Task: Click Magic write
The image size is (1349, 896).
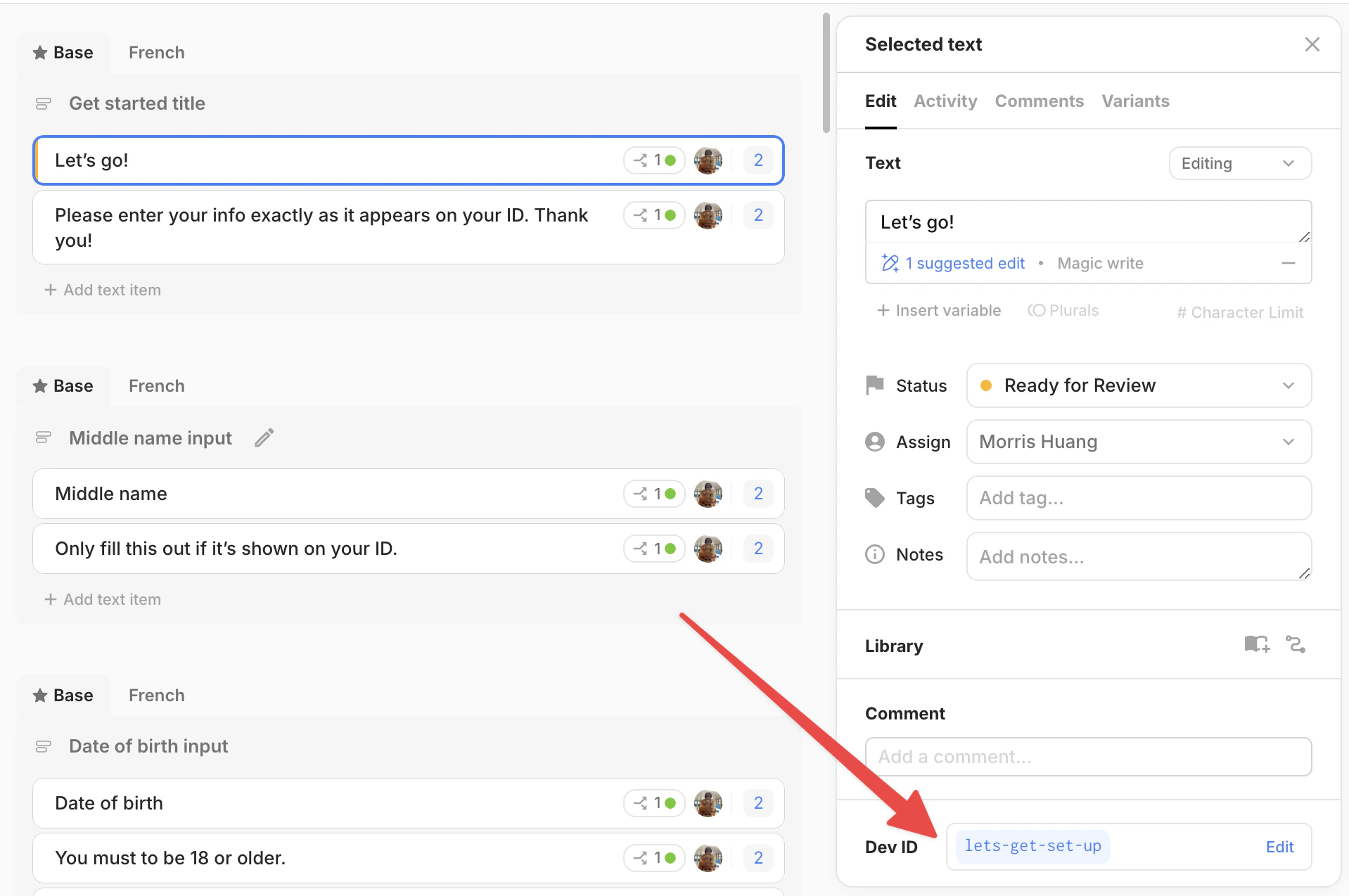Action: [1100, 264]
